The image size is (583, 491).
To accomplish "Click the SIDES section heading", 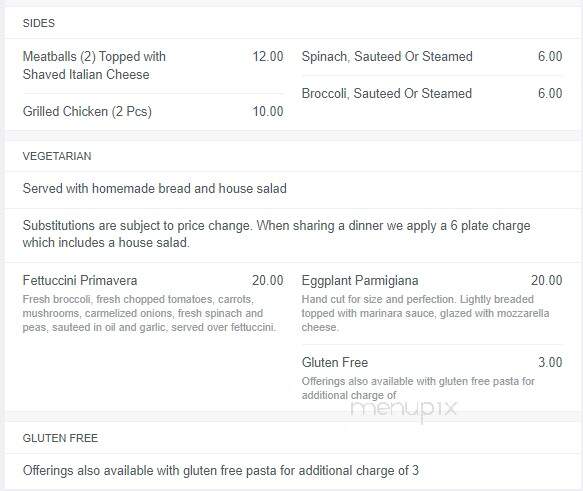I will (x=39, y=23).
